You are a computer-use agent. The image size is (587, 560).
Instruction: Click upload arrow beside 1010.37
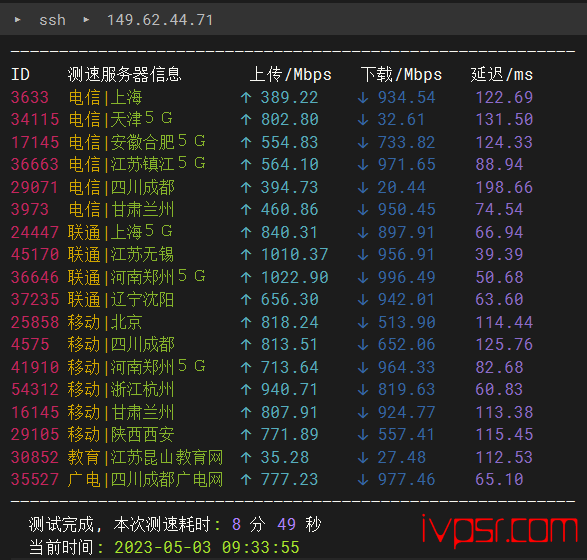coord(246,255)
